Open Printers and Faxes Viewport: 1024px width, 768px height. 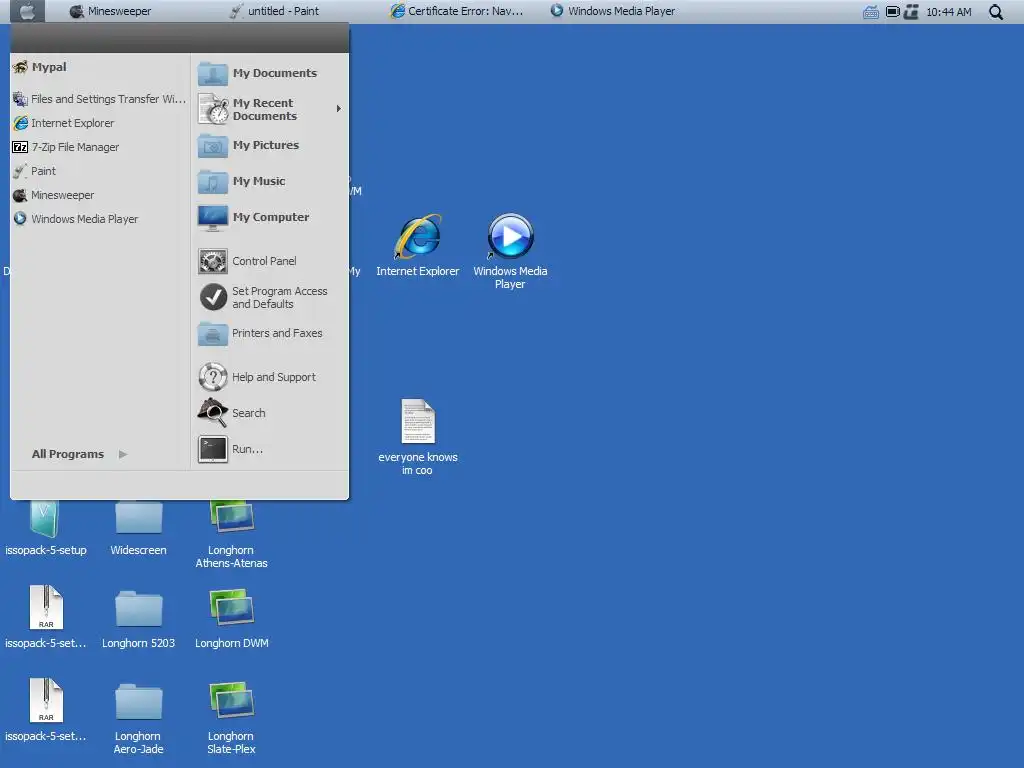pos(270,334)
